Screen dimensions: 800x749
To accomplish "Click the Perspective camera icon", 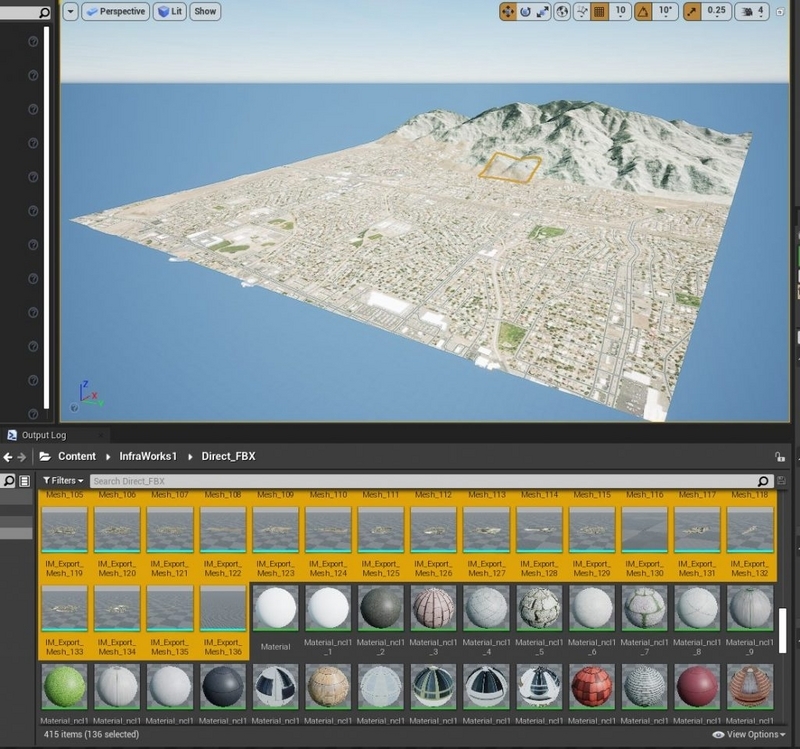I will 92,11.
